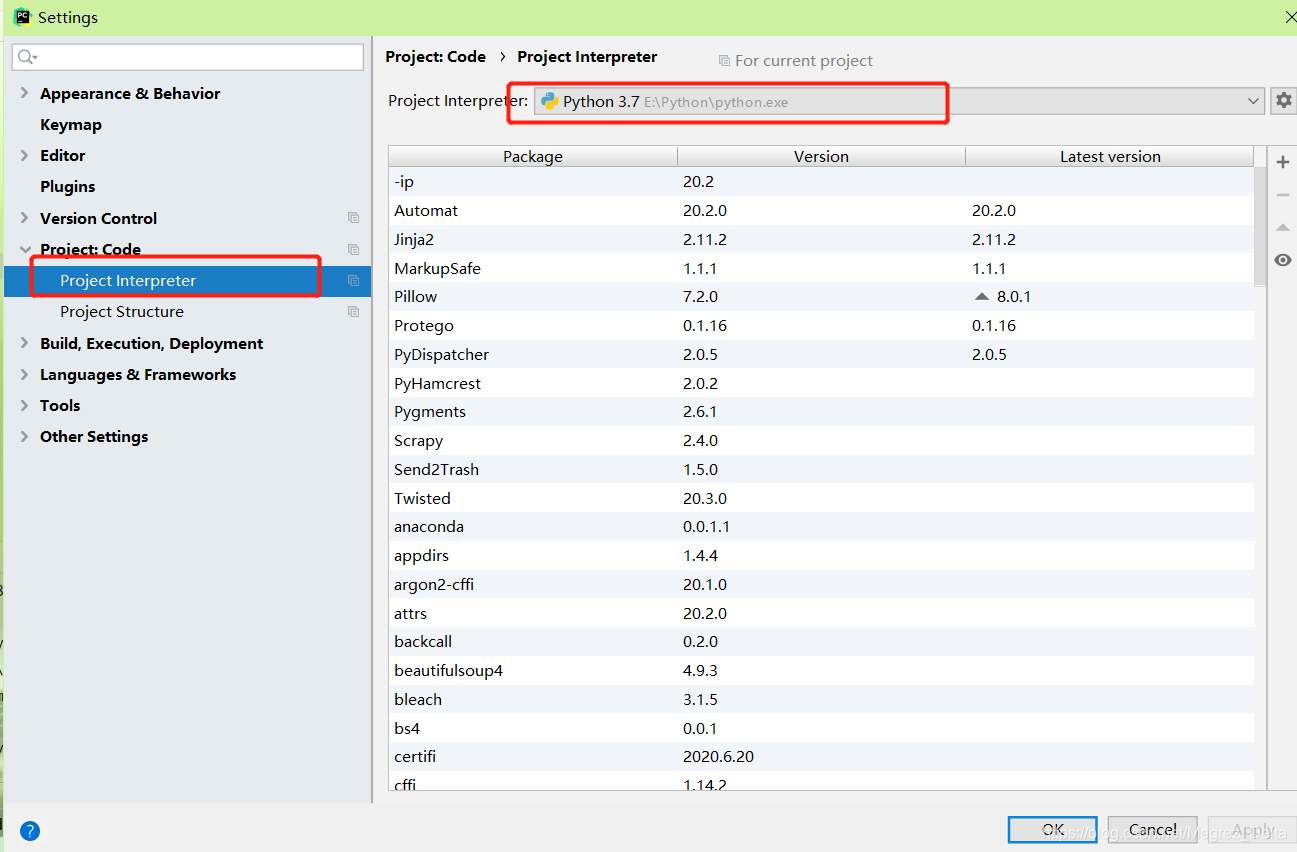Click the Python icon in the interpreter box
The height and width of the screenshot is (852, 1297).
pyautogui.click(x=549, y=101)
